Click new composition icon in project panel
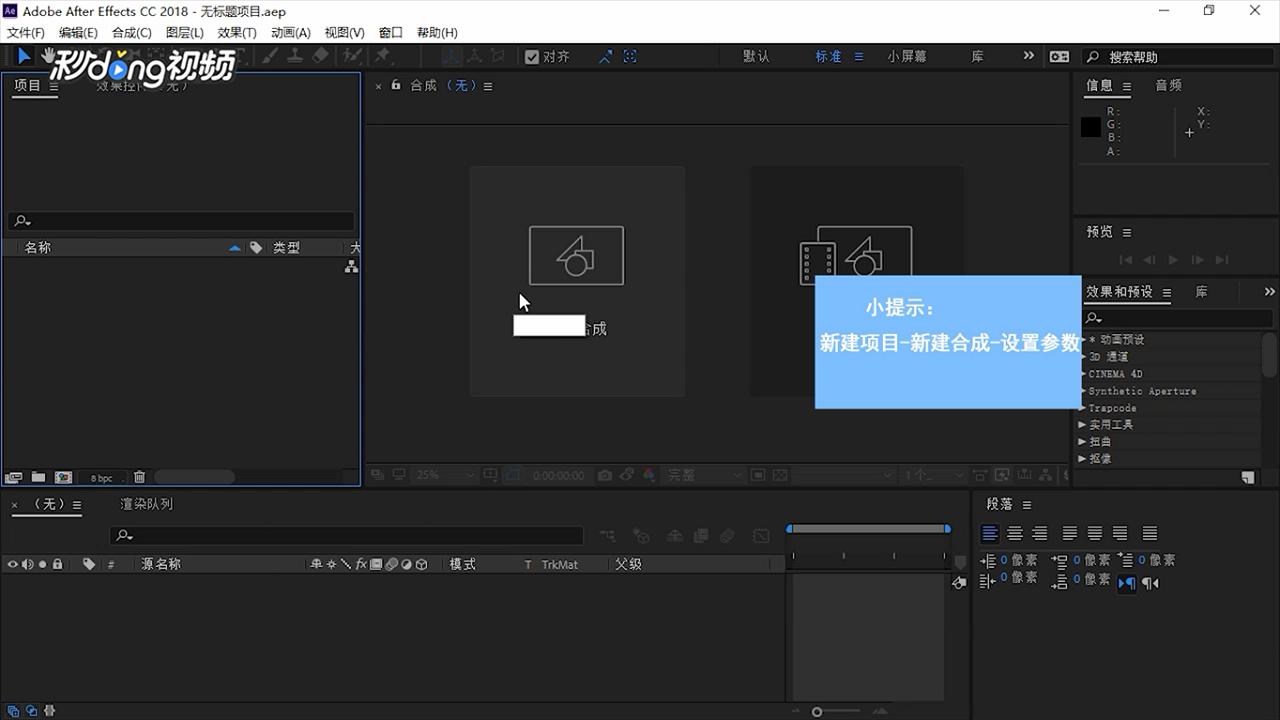The image size is (1280, 720). [14, 477]
